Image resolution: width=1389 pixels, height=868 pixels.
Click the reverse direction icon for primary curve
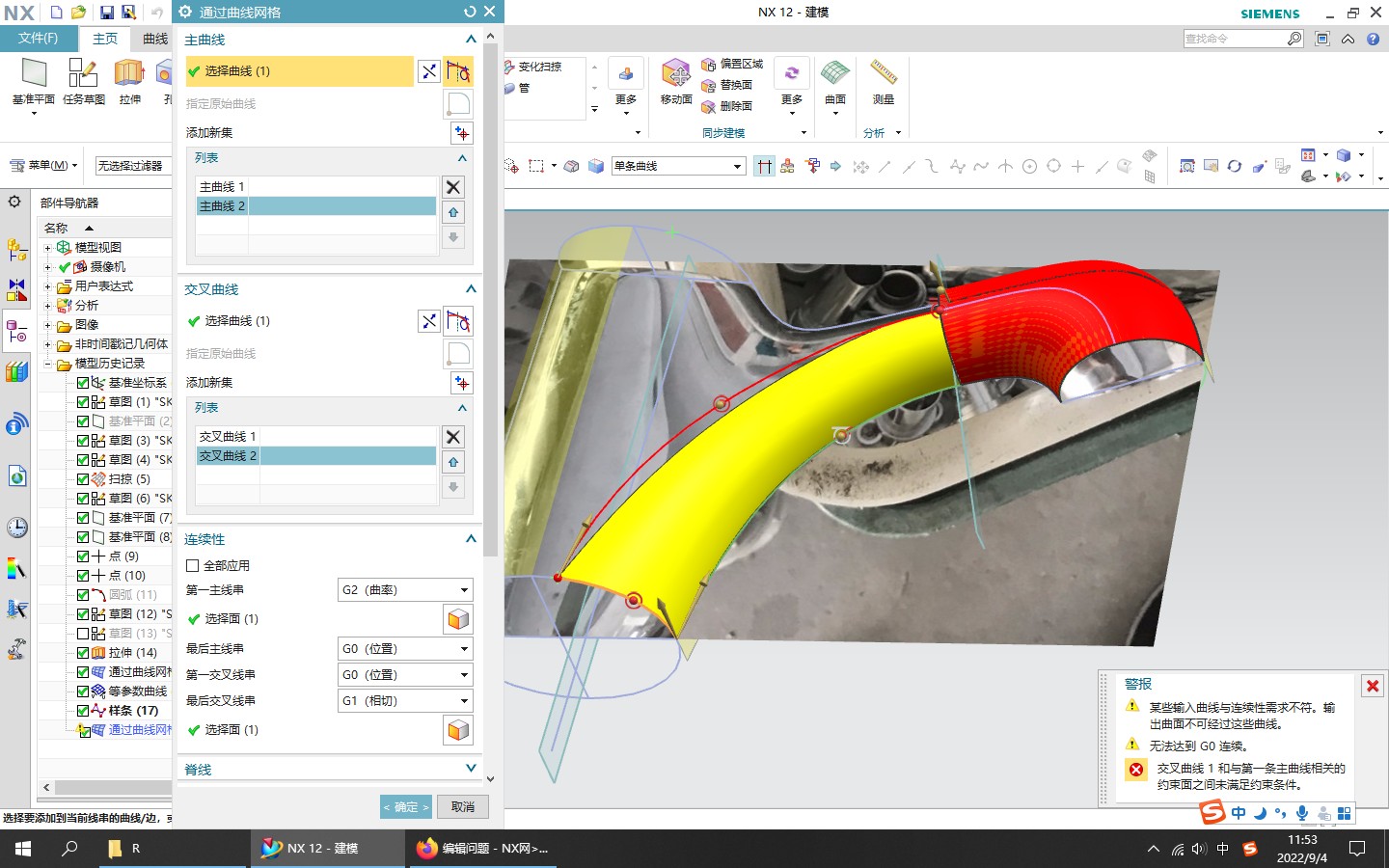click(x=429, y=71)
